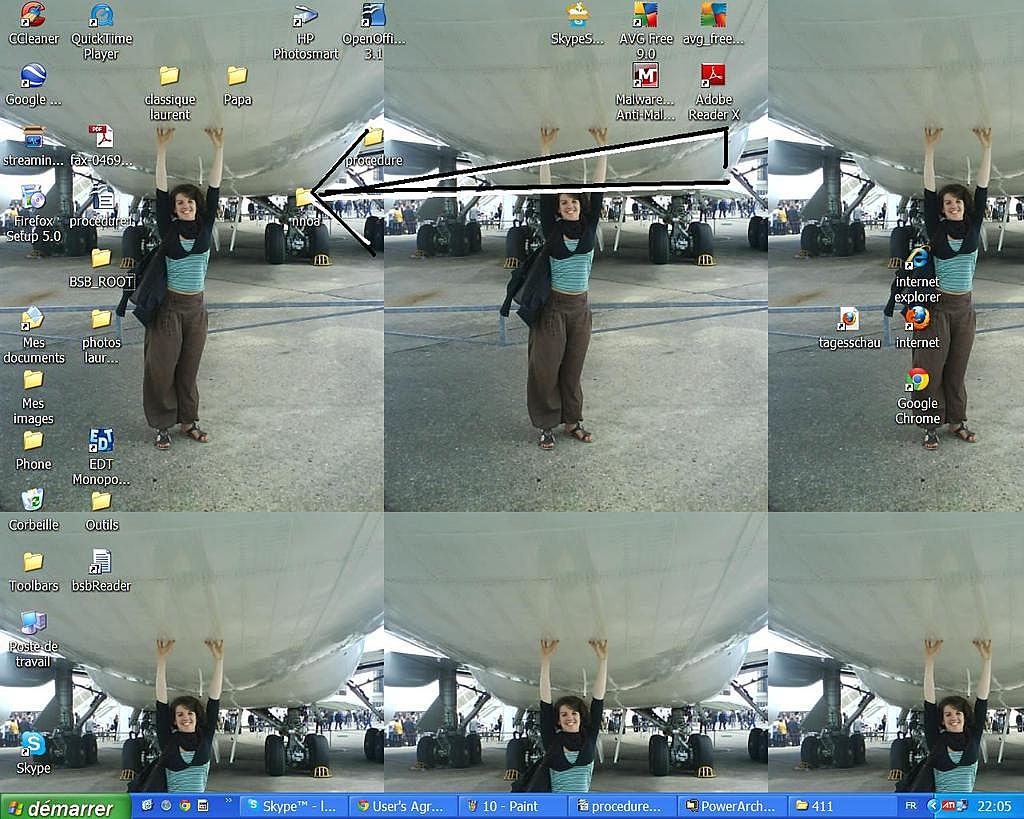Select the tagesschau web shortcut
The width and height of the screenshot is (1024, 819).
(x=849, y=328)
